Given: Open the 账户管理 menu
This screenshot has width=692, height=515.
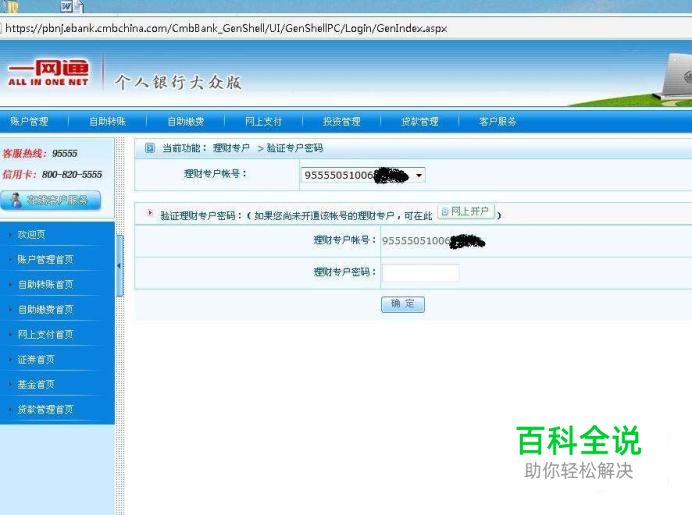Looking at the screenshot, I should point(29,121).
